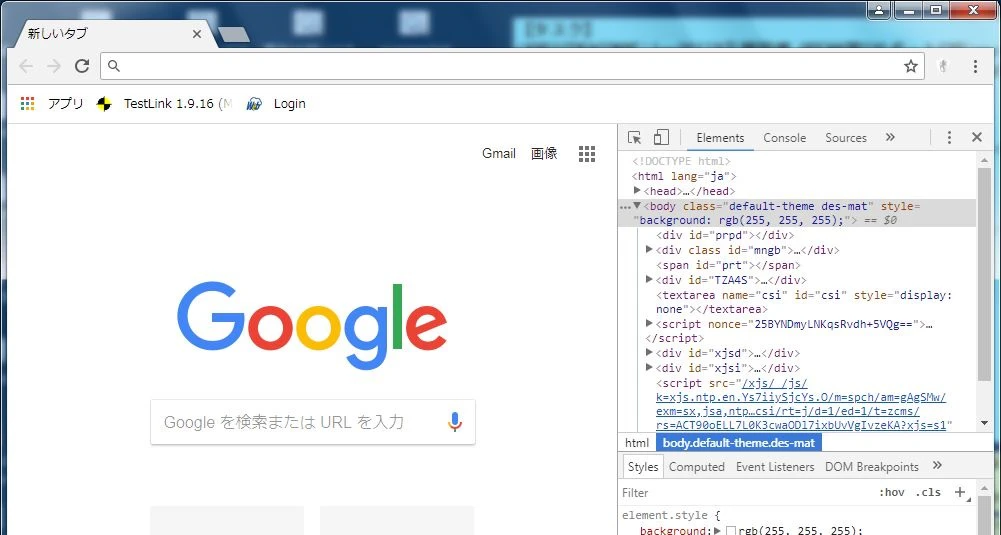Click the browser forward arrow
The image size is (1001, 535).
(54, 66)
